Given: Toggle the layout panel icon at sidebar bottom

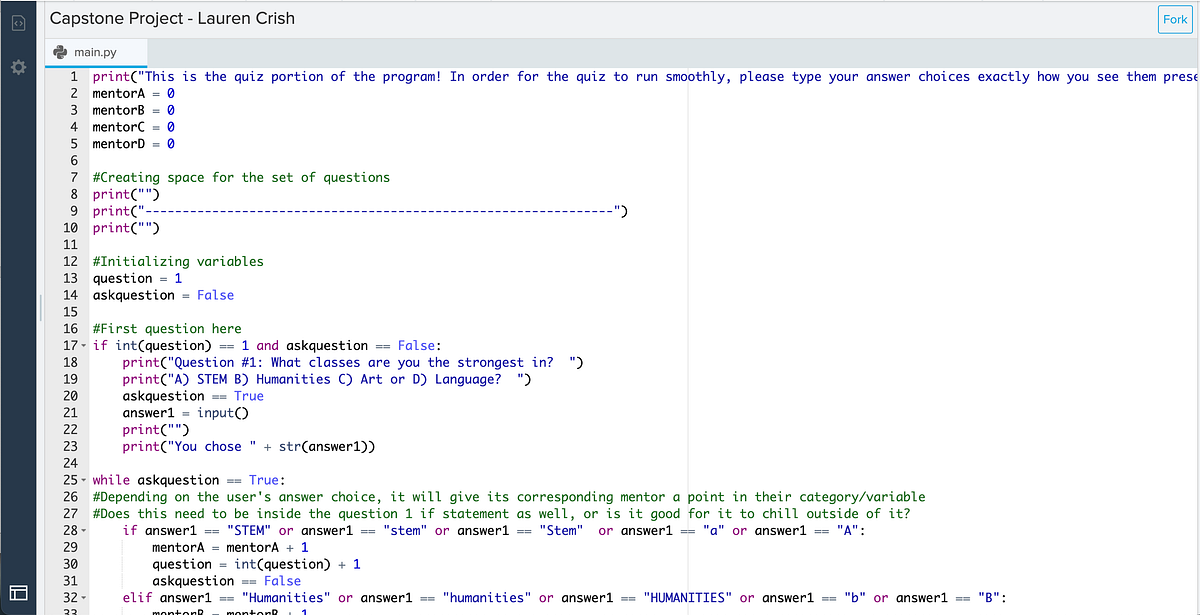Looking at the screenshot, I should (17, 593).
